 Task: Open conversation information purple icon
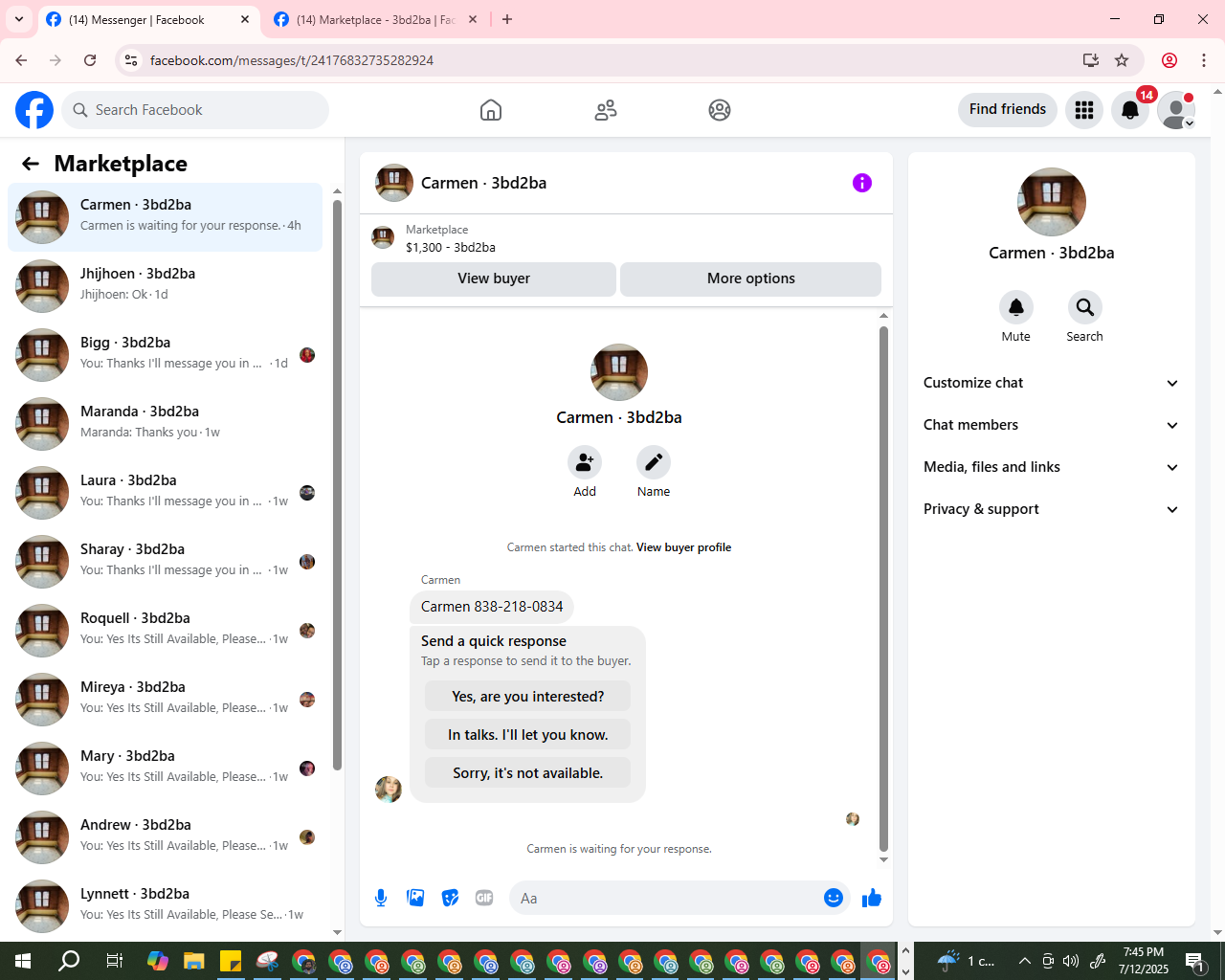coord(862,183)
